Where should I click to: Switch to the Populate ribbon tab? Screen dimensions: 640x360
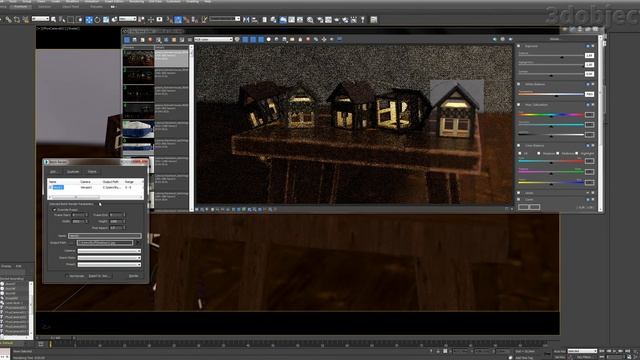click(97, 7)
